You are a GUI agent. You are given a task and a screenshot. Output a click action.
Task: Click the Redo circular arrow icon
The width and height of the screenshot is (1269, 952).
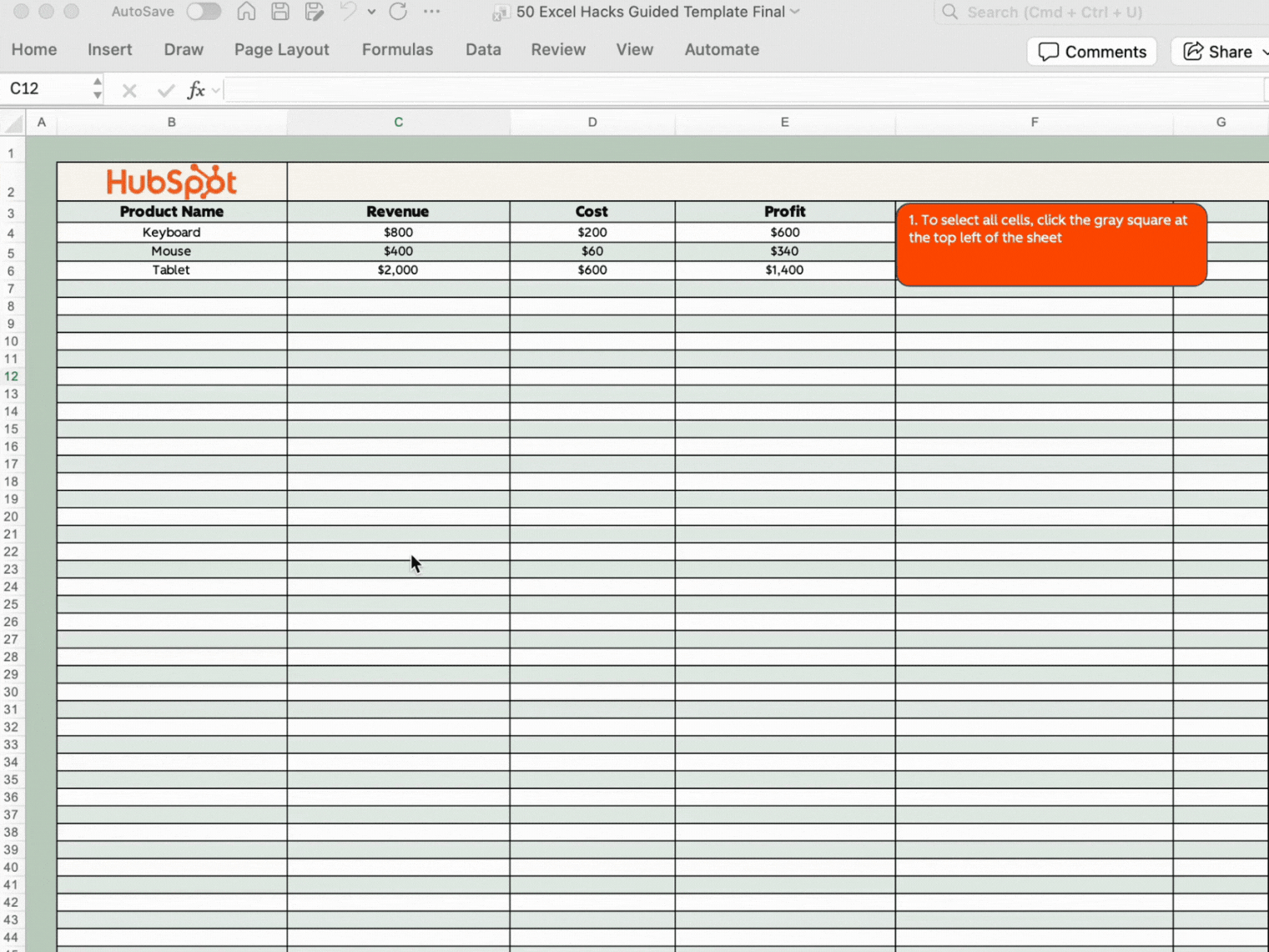[x=398, y=12]
